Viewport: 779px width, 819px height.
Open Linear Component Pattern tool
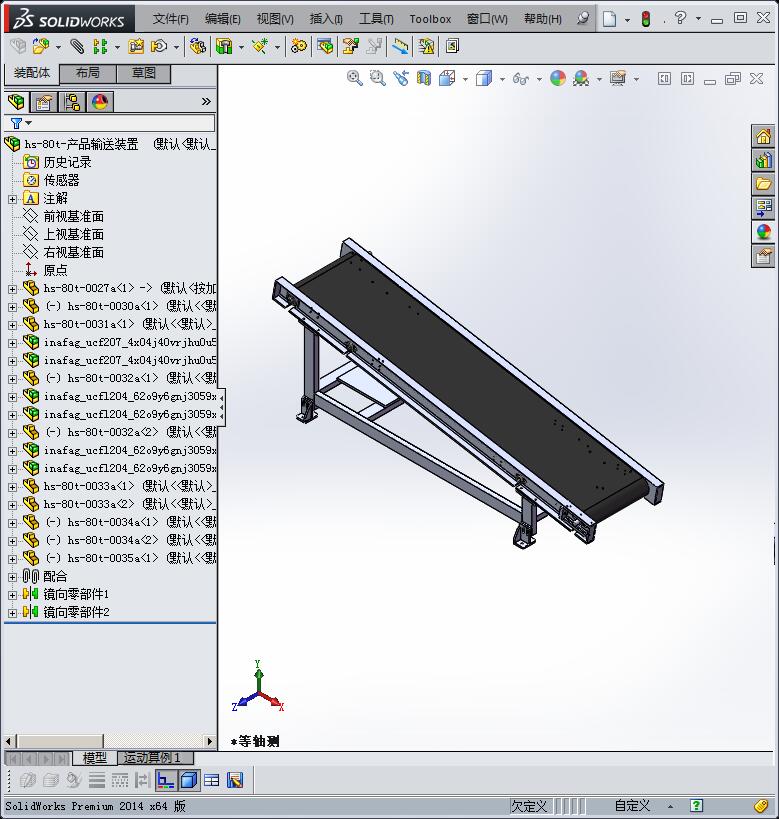pyautogui.click(x=100, y=46)
